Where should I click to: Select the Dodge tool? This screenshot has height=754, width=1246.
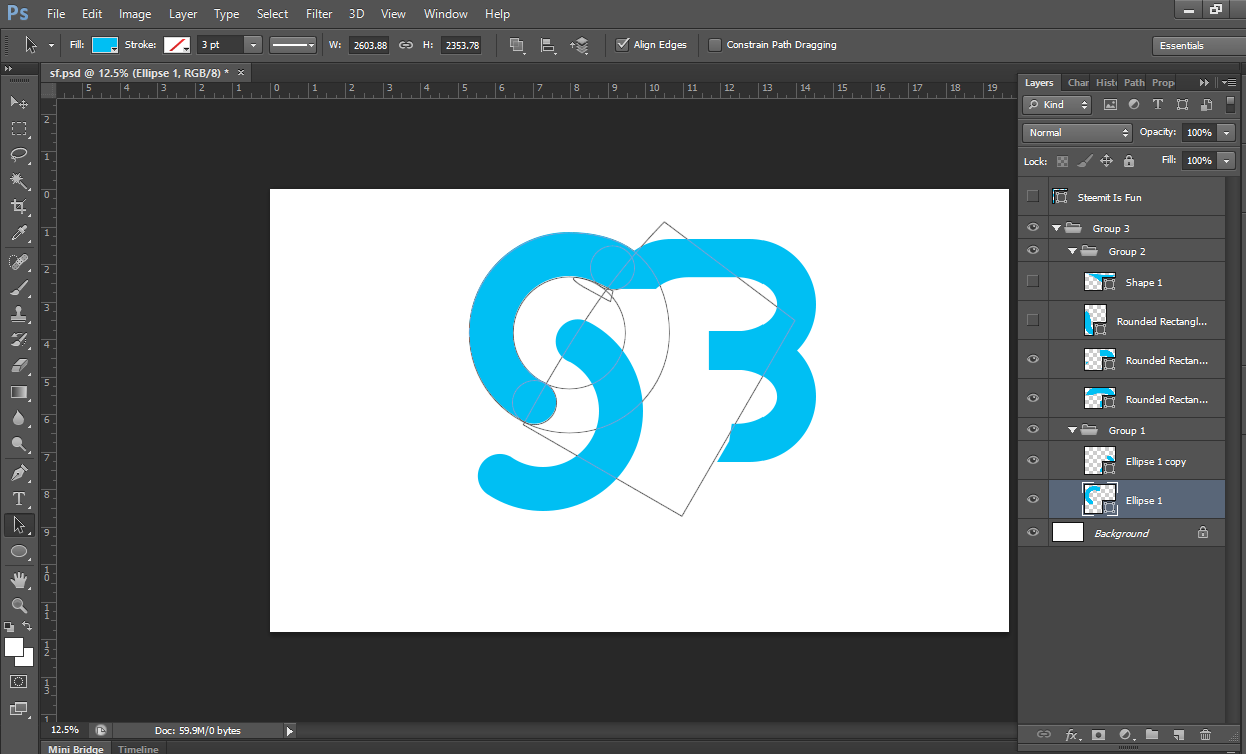[19, 444]
